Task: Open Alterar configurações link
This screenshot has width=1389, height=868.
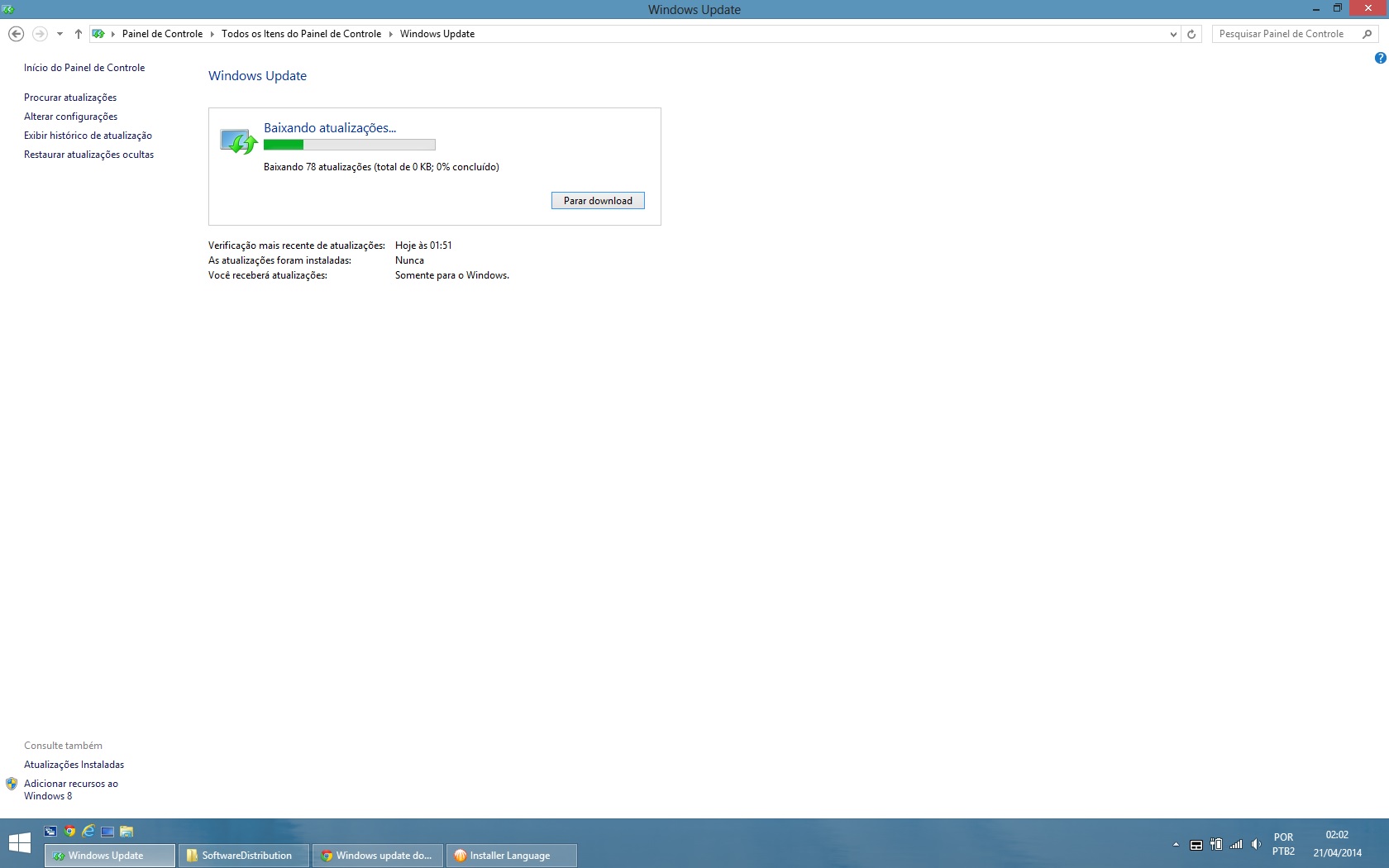Action: 71,117
